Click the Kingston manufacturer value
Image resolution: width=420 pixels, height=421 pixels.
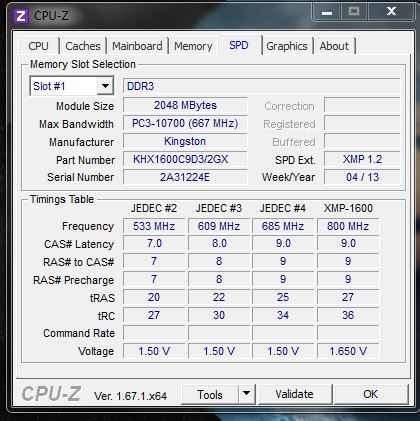click(185, 141)
